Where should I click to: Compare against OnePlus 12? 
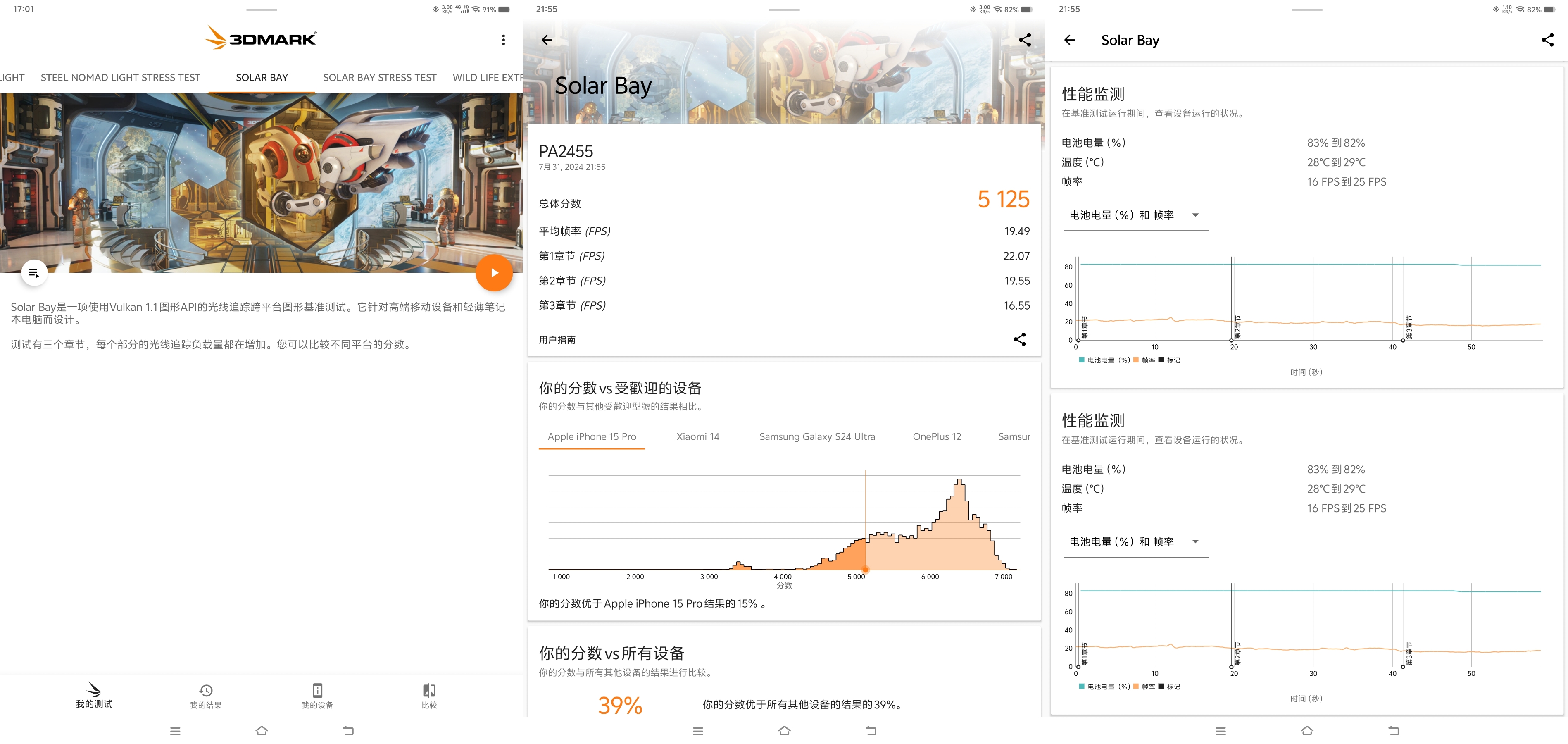(937, 436)
